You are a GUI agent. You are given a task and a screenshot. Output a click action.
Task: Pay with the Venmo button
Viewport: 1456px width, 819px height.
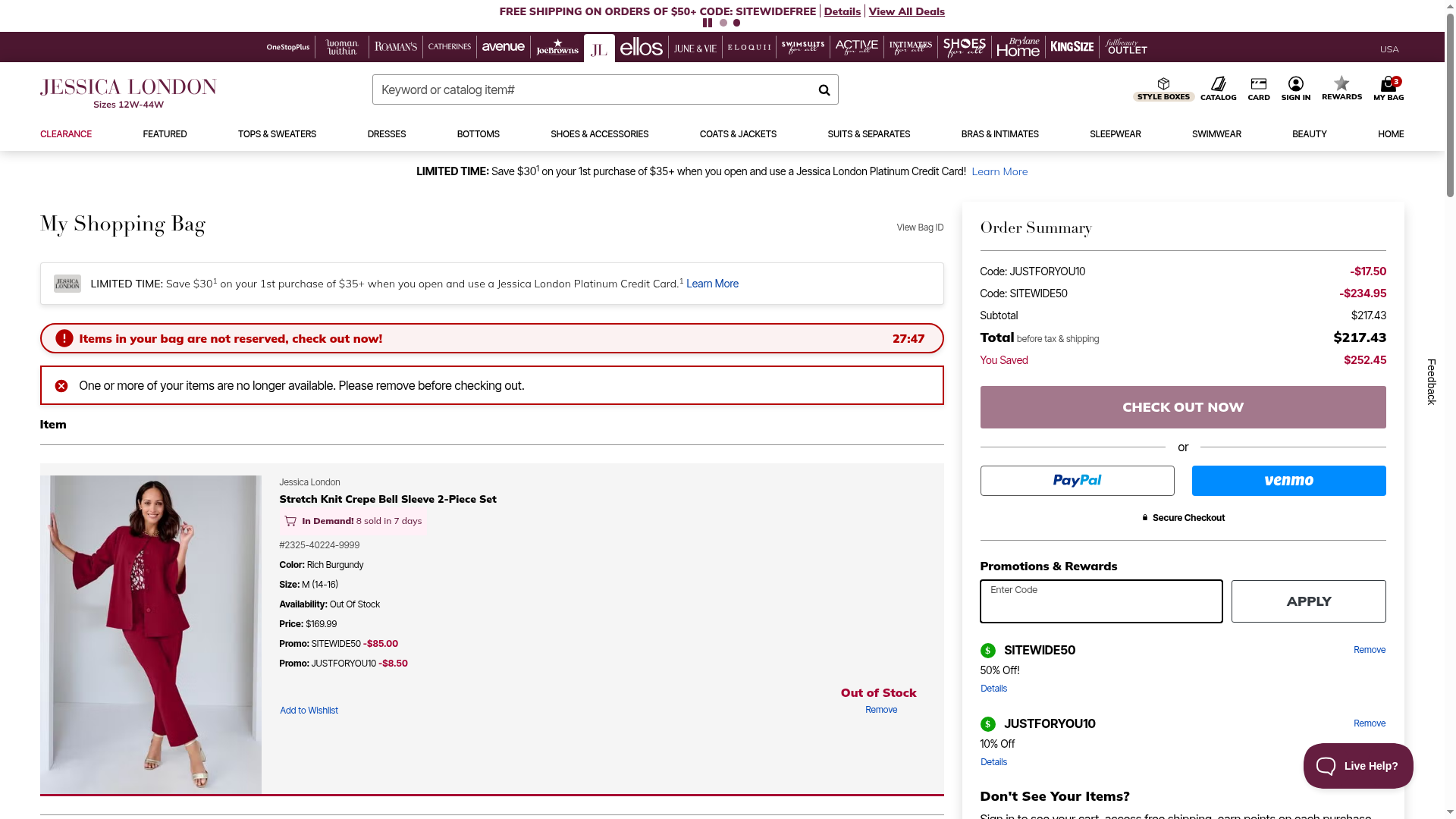(x=1288, y=481)
